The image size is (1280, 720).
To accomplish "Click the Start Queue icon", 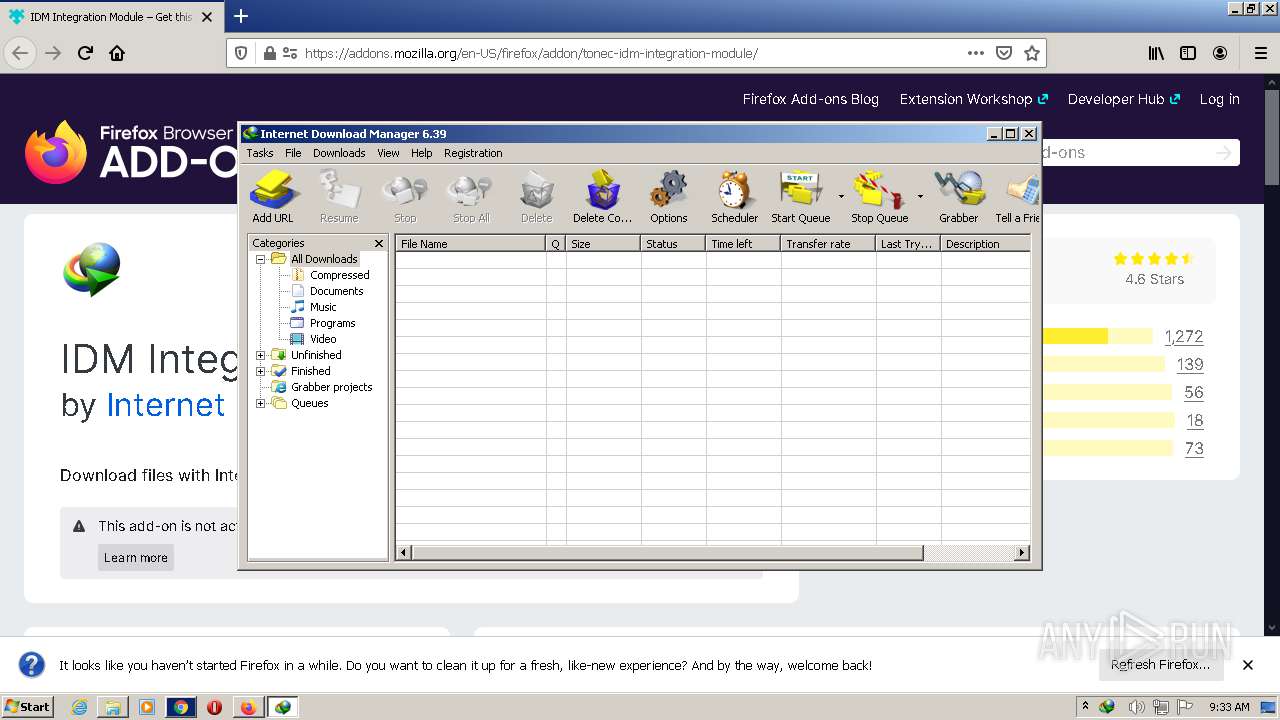I will click(800, 197).
